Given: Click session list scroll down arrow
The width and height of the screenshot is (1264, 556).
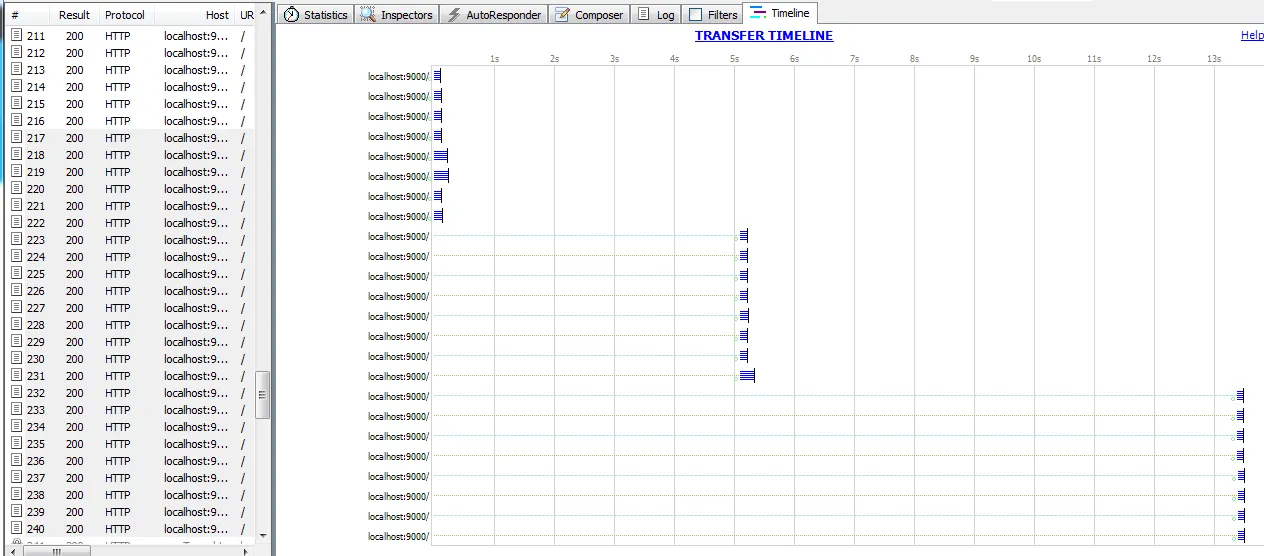Looking at the screenshot, I should [263, 535].
